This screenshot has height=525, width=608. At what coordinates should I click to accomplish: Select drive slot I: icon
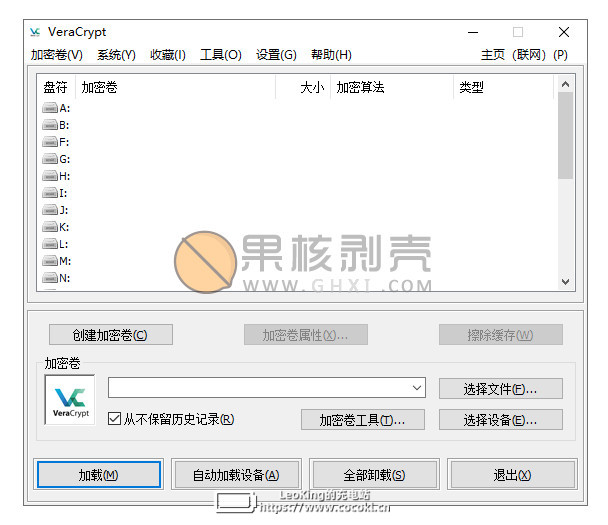50,193
